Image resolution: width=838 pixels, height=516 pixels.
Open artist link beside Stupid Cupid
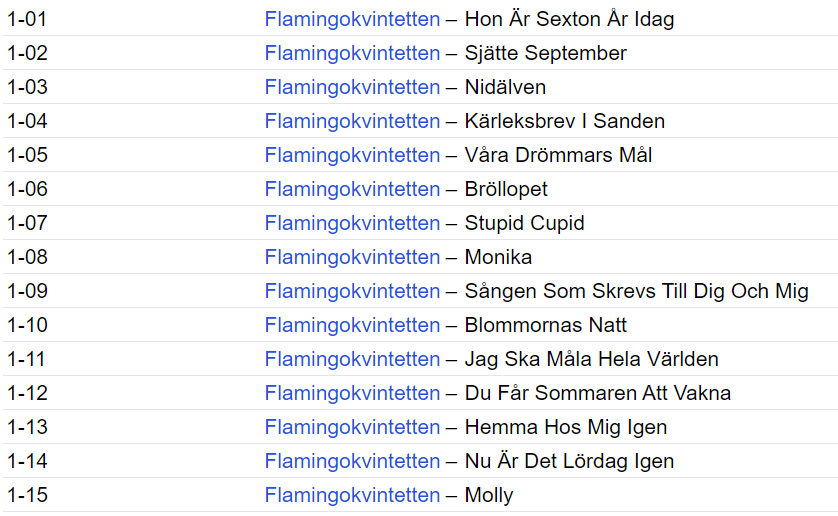352,223
